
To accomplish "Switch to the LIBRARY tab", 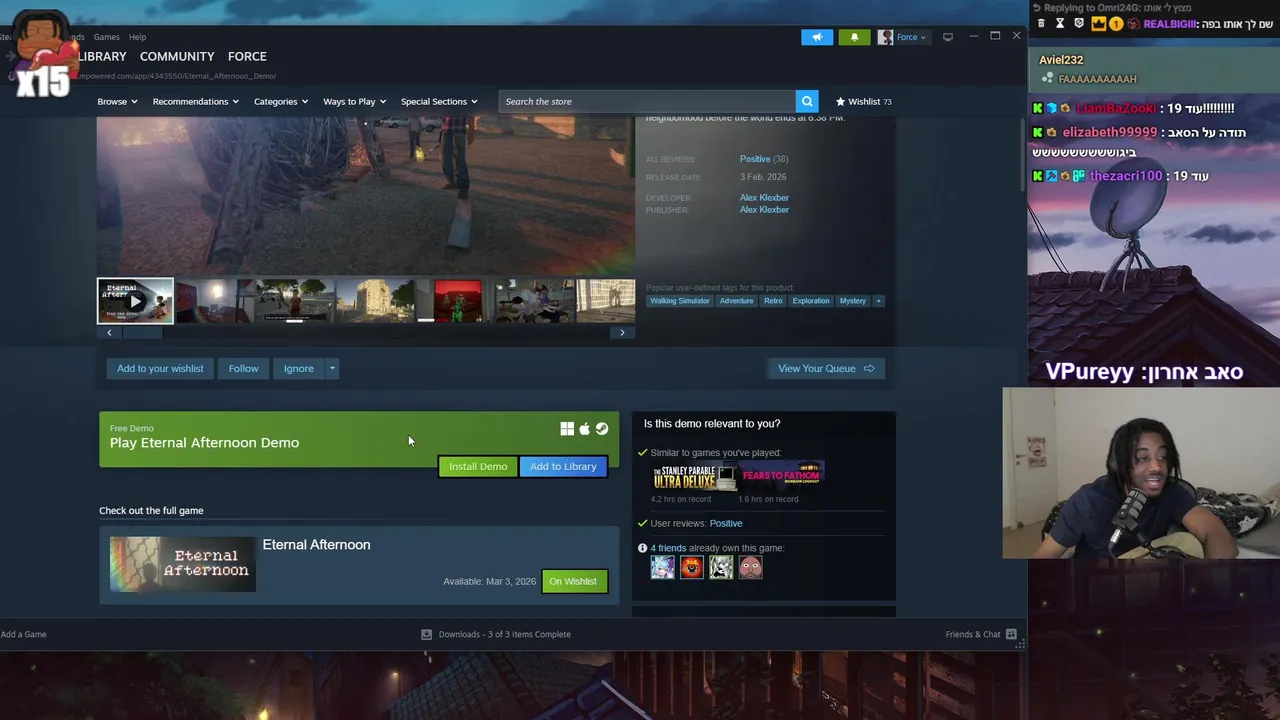I will coord(102,57).
